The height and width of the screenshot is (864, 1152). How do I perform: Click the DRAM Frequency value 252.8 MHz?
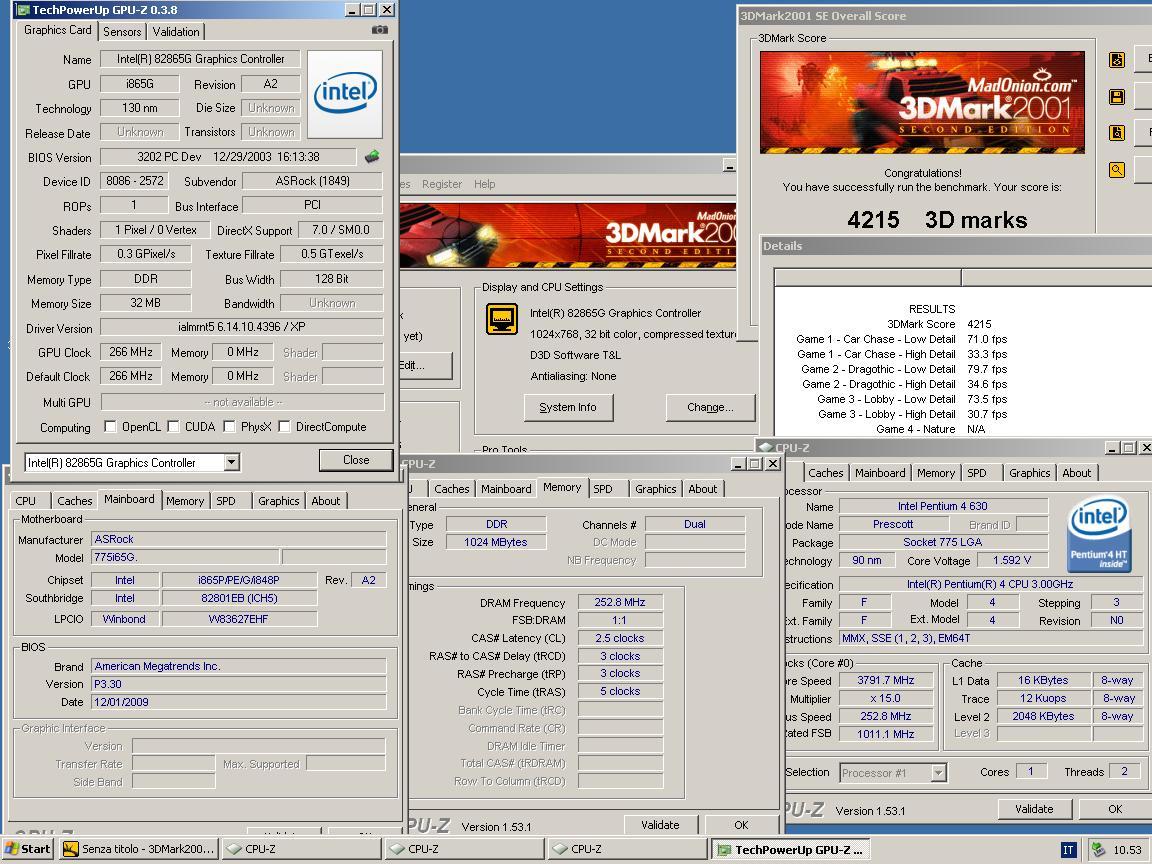(x=620, y=602)
